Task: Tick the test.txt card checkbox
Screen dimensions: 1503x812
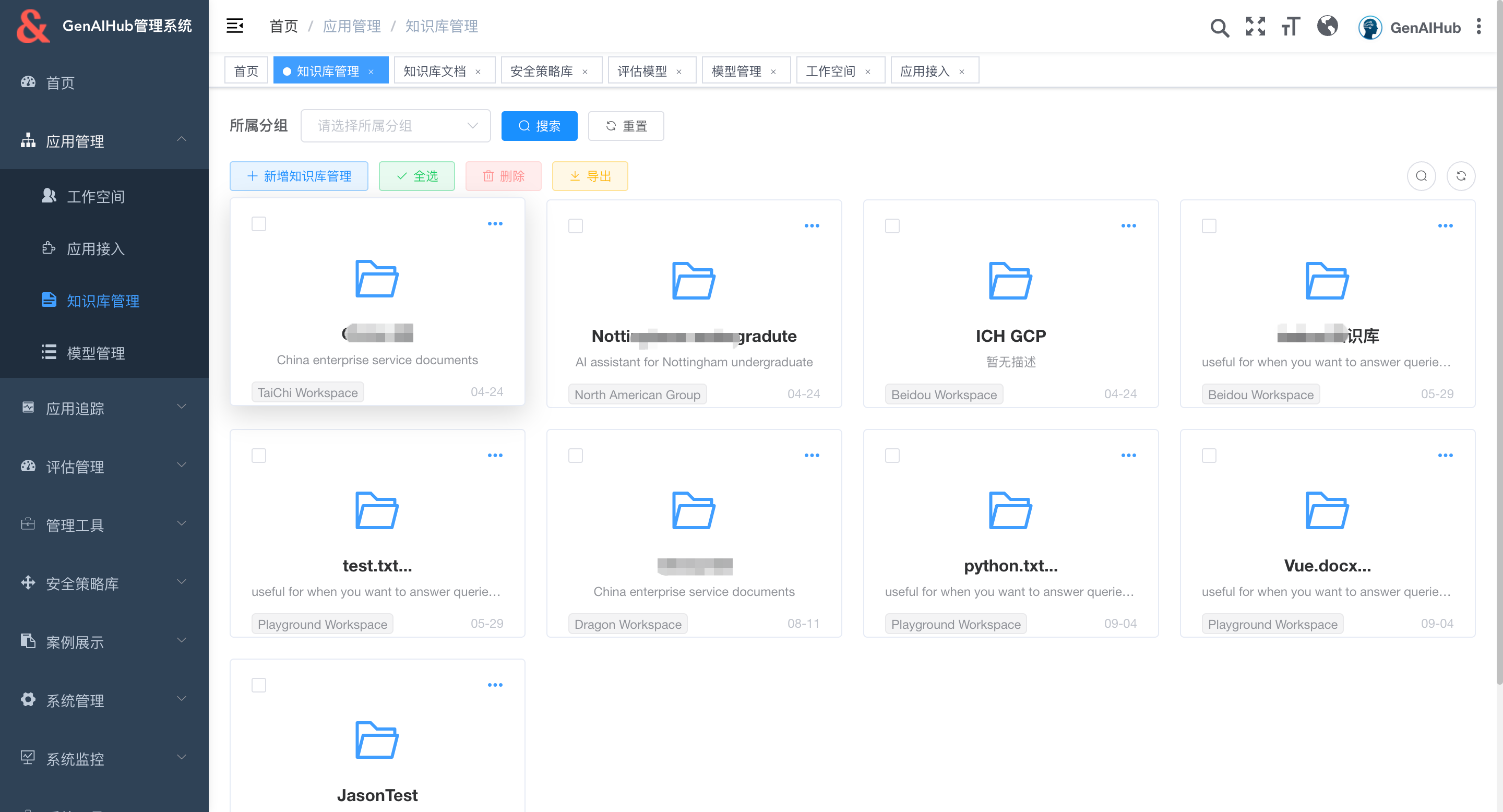Action: tap(258, 456)
